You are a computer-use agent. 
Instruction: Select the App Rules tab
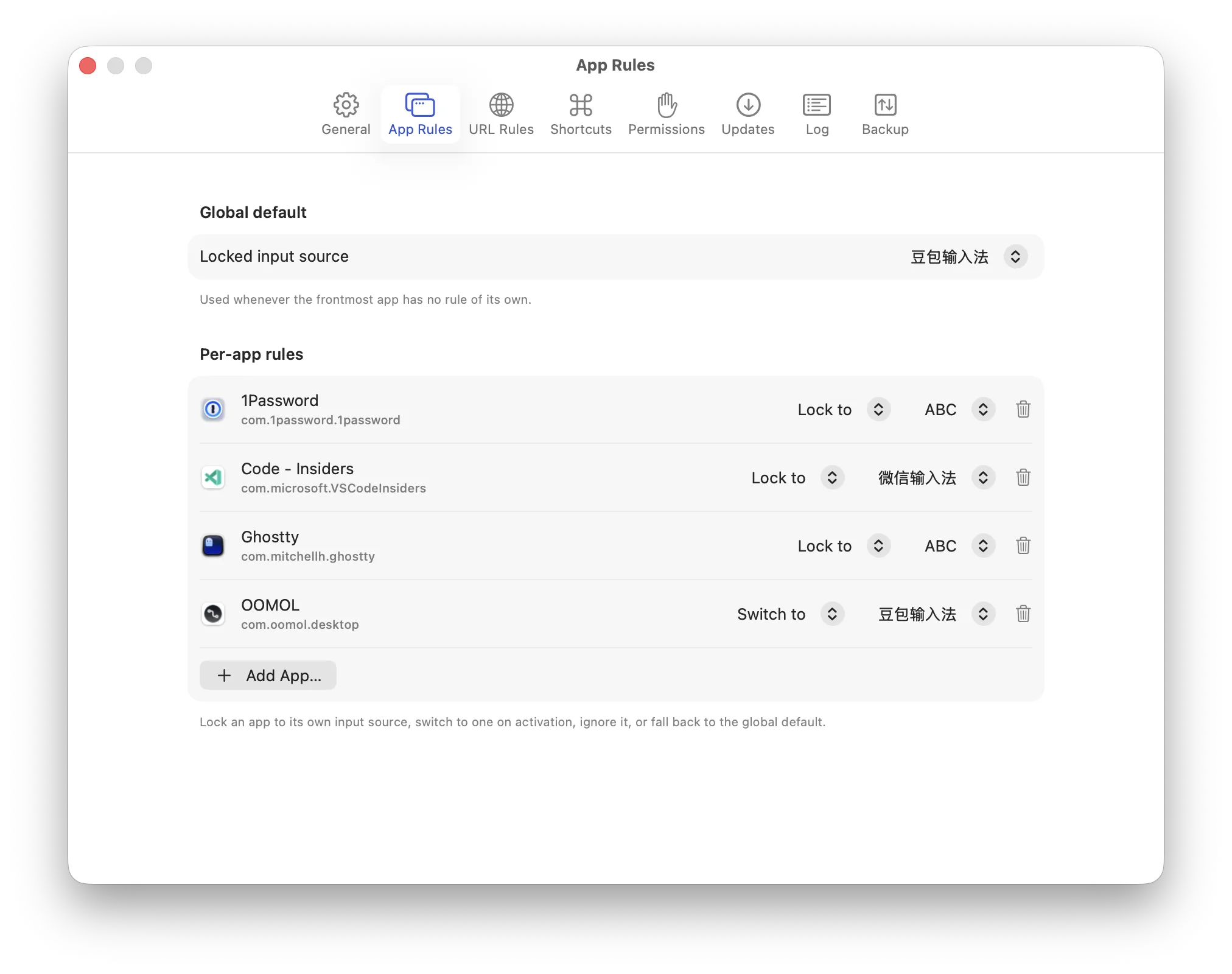coord(420,114)
